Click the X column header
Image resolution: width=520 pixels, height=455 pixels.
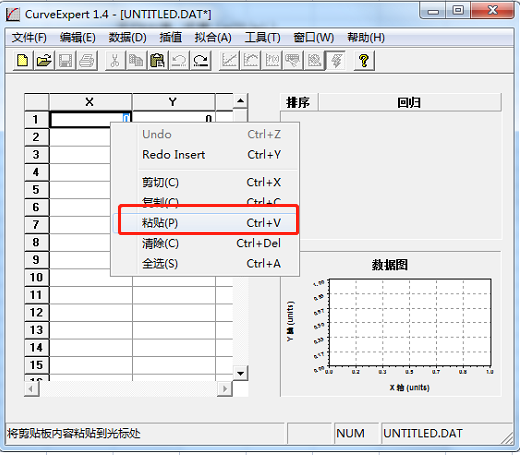click(90, 102)
